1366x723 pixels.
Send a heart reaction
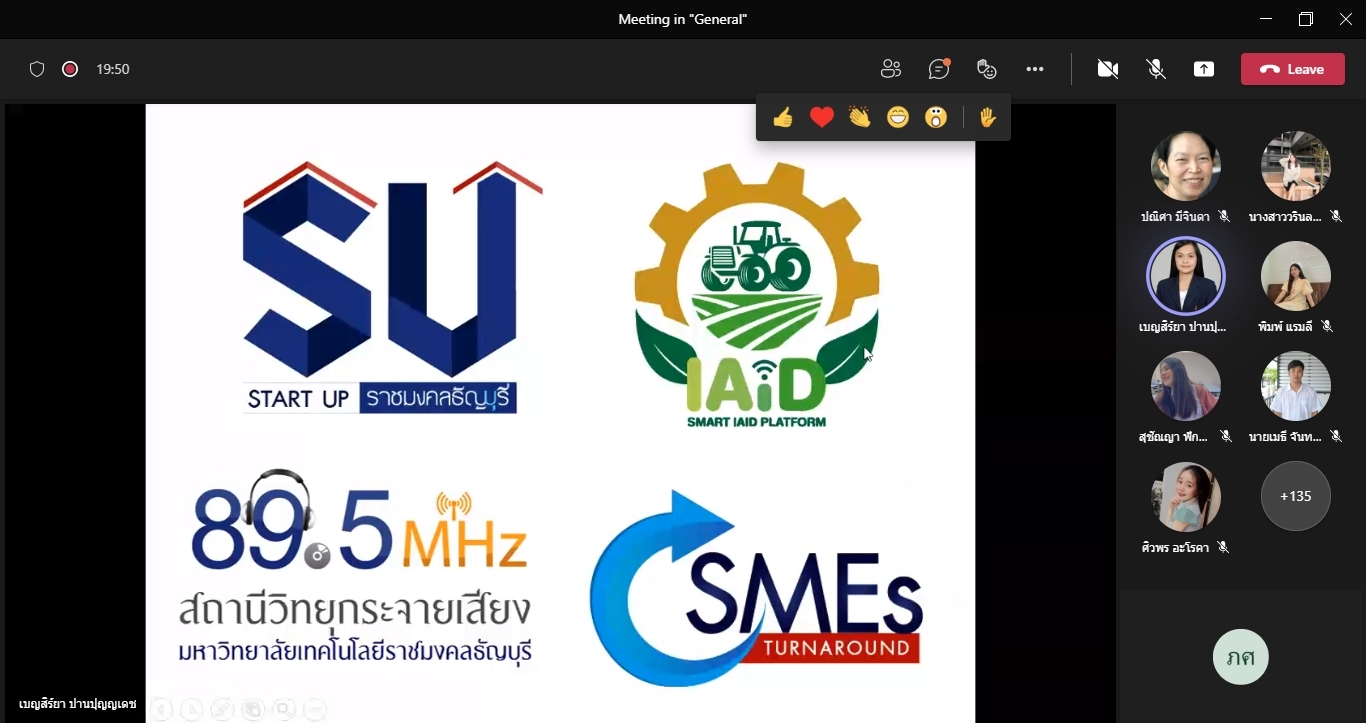point(822,118)
